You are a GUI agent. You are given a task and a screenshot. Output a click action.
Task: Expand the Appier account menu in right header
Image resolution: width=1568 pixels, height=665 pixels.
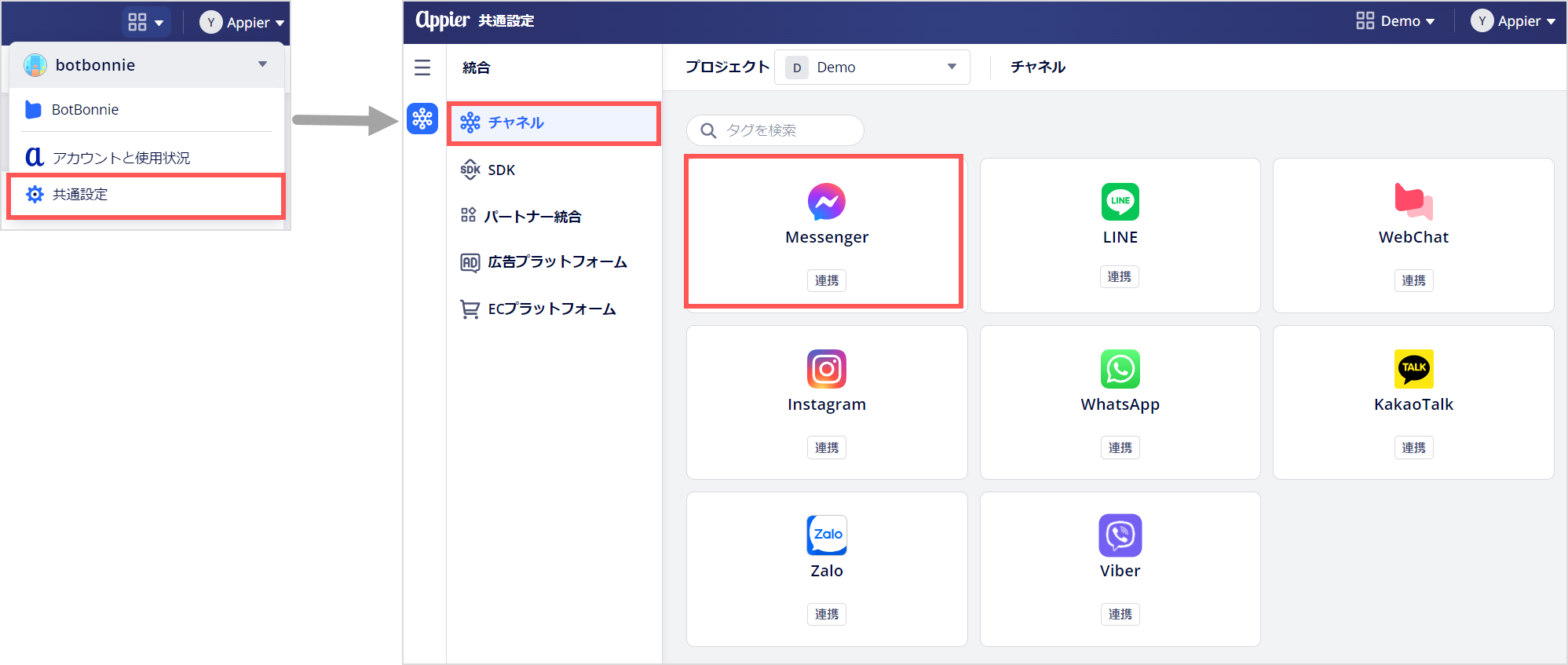(1512, 21)
